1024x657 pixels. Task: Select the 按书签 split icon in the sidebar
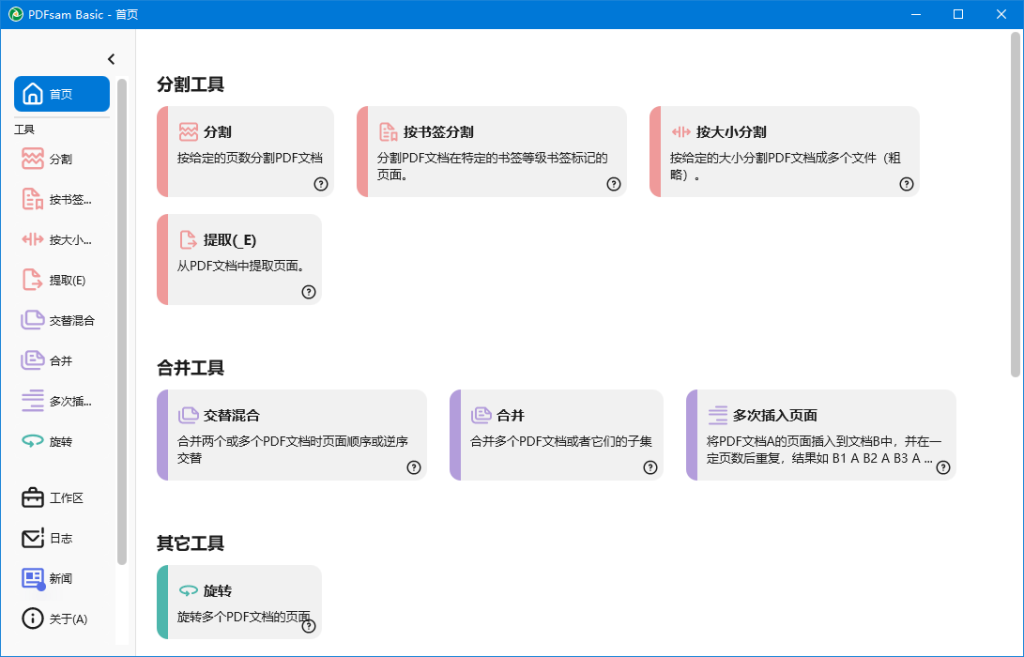point(32,199)
